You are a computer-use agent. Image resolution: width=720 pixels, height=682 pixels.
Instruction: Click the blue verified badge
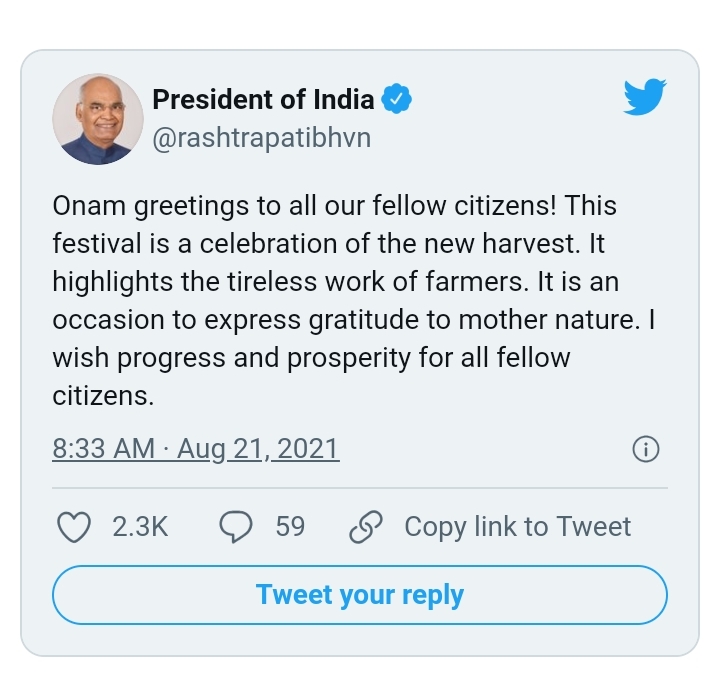pos(397,98)
